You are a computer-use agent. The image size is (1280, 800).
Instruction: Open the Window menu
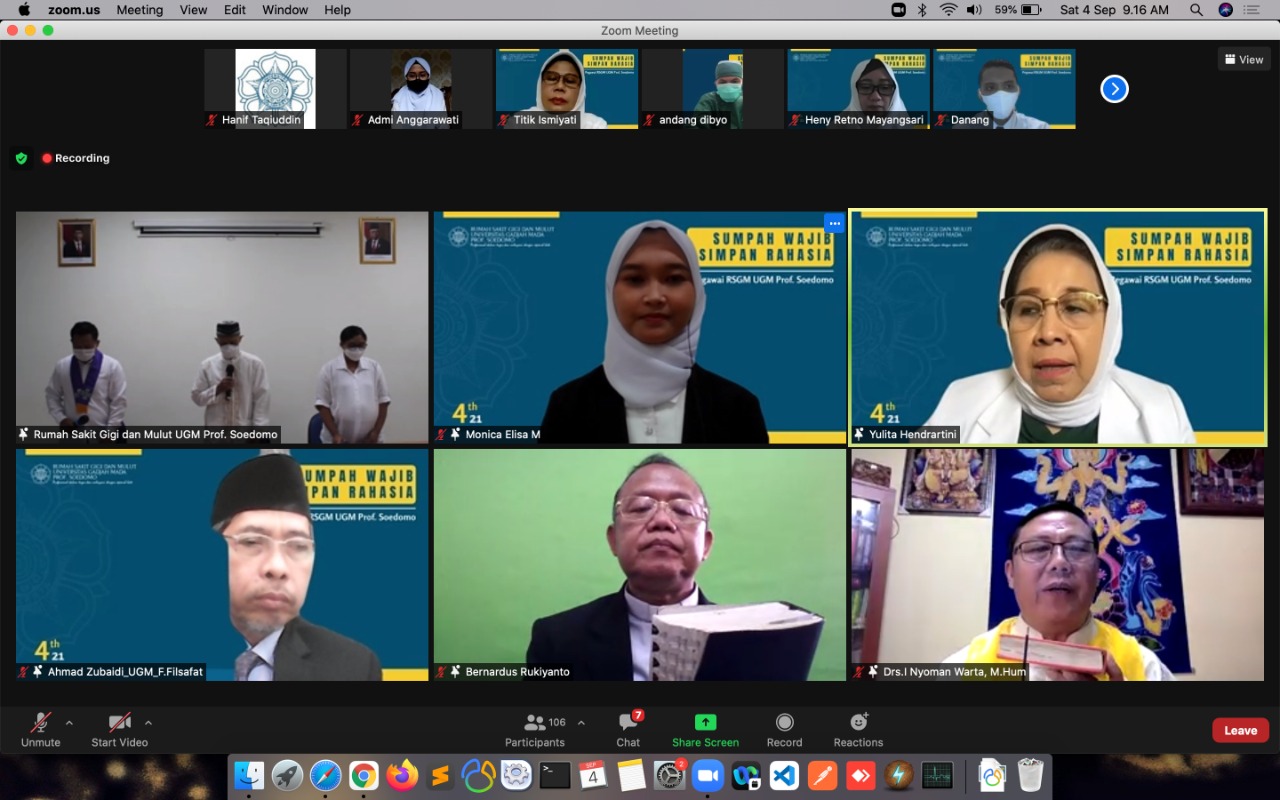pos(285,10)
